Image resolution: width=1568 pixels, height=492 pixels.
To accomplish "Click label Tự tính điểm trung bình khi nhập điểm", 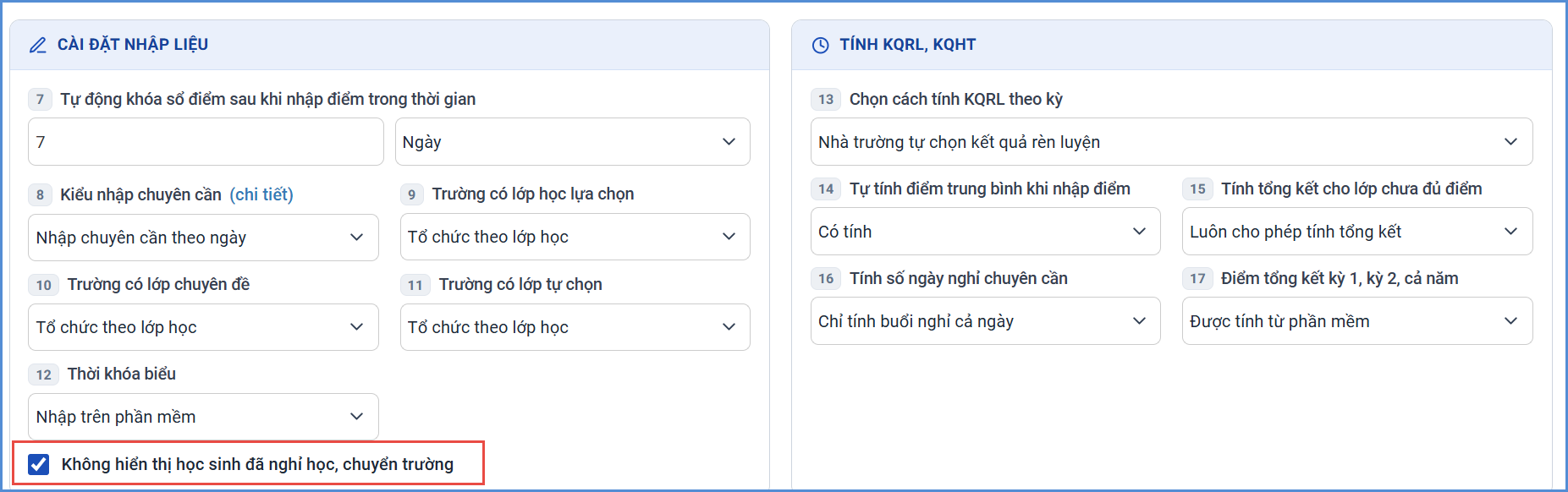I will (x=990, y=189).
